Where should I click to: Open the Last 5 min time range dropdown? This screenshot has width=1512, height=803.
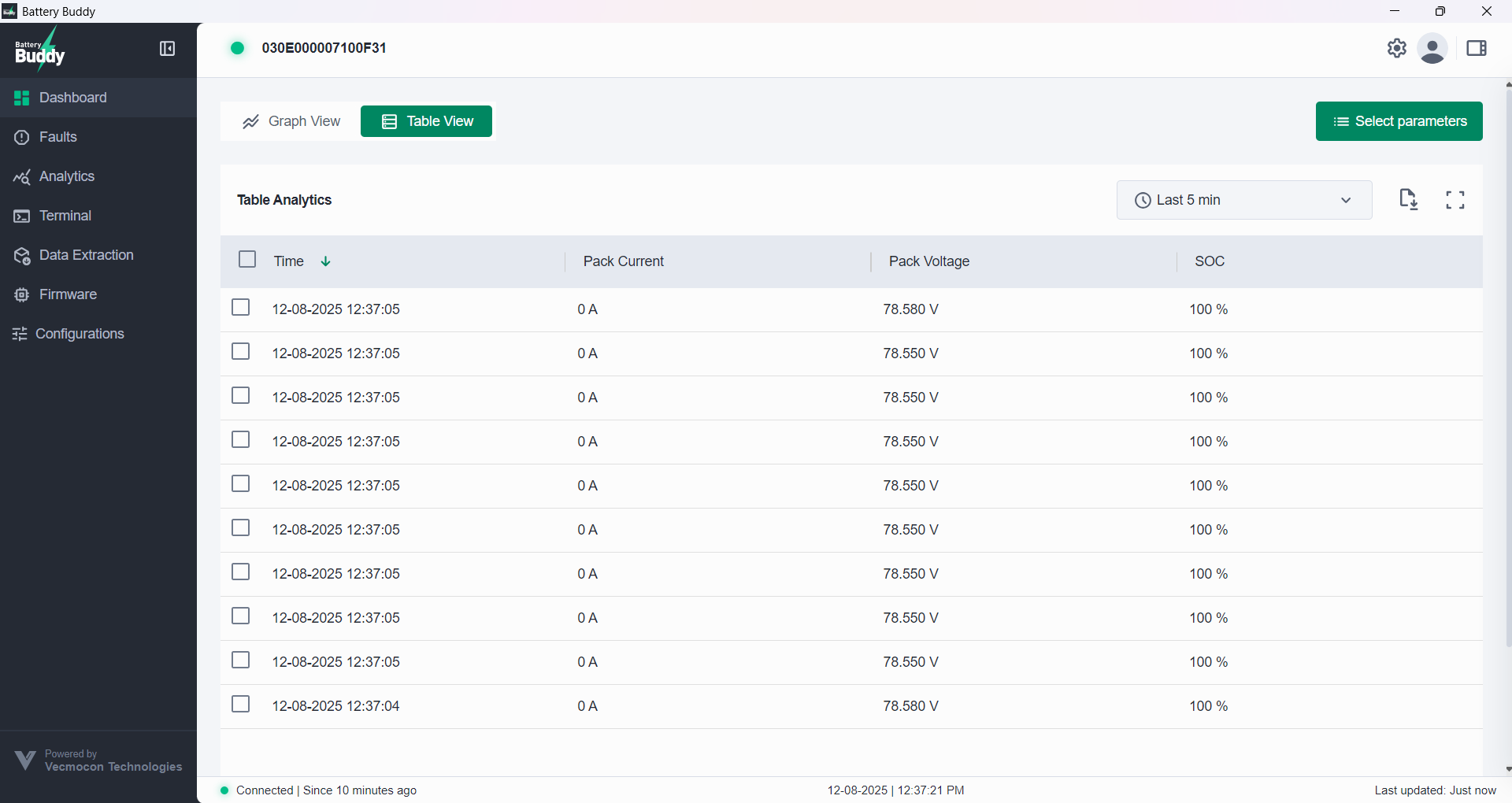1243,200
